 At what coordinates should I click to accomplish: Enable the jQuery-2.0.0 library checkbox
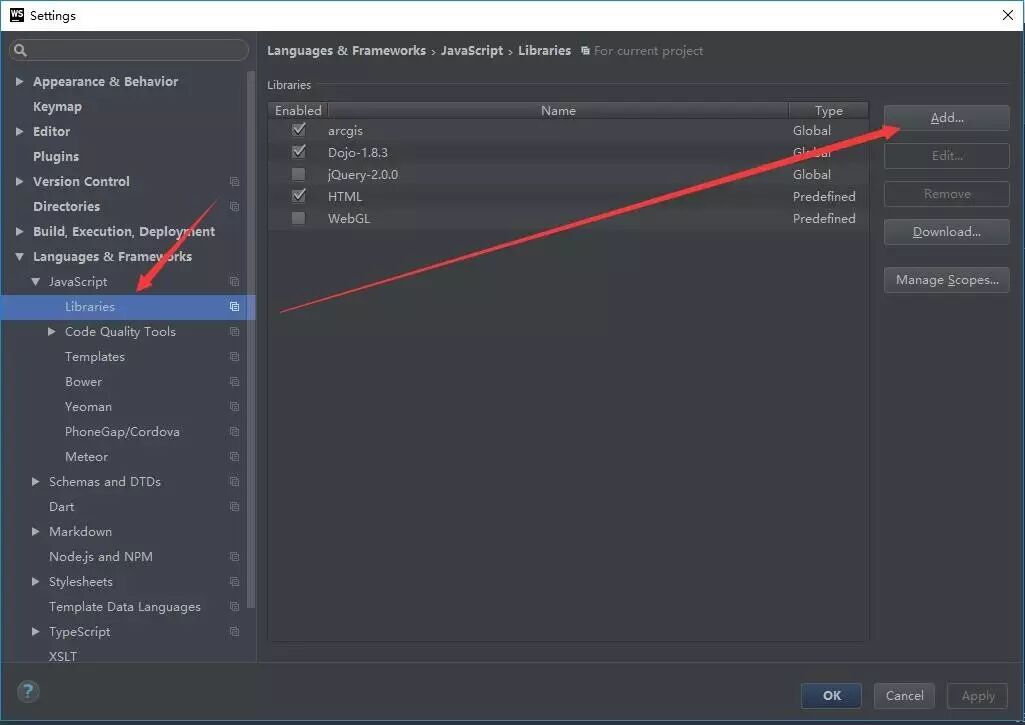click(x=298, y=174)
